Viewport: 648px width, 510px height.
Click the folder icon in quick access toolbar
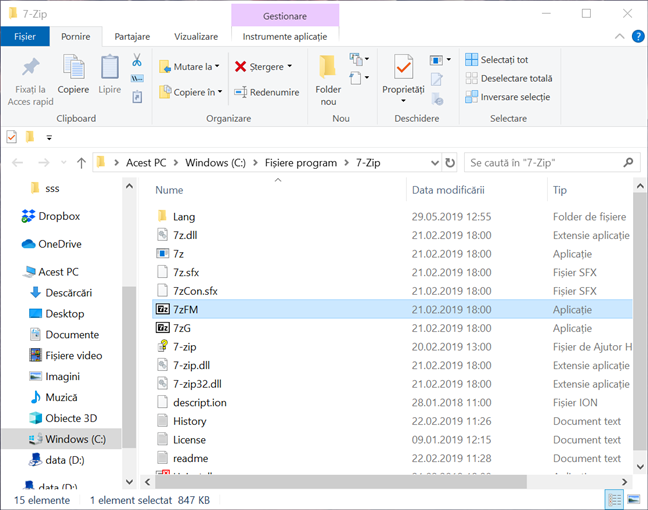point(30,136)
